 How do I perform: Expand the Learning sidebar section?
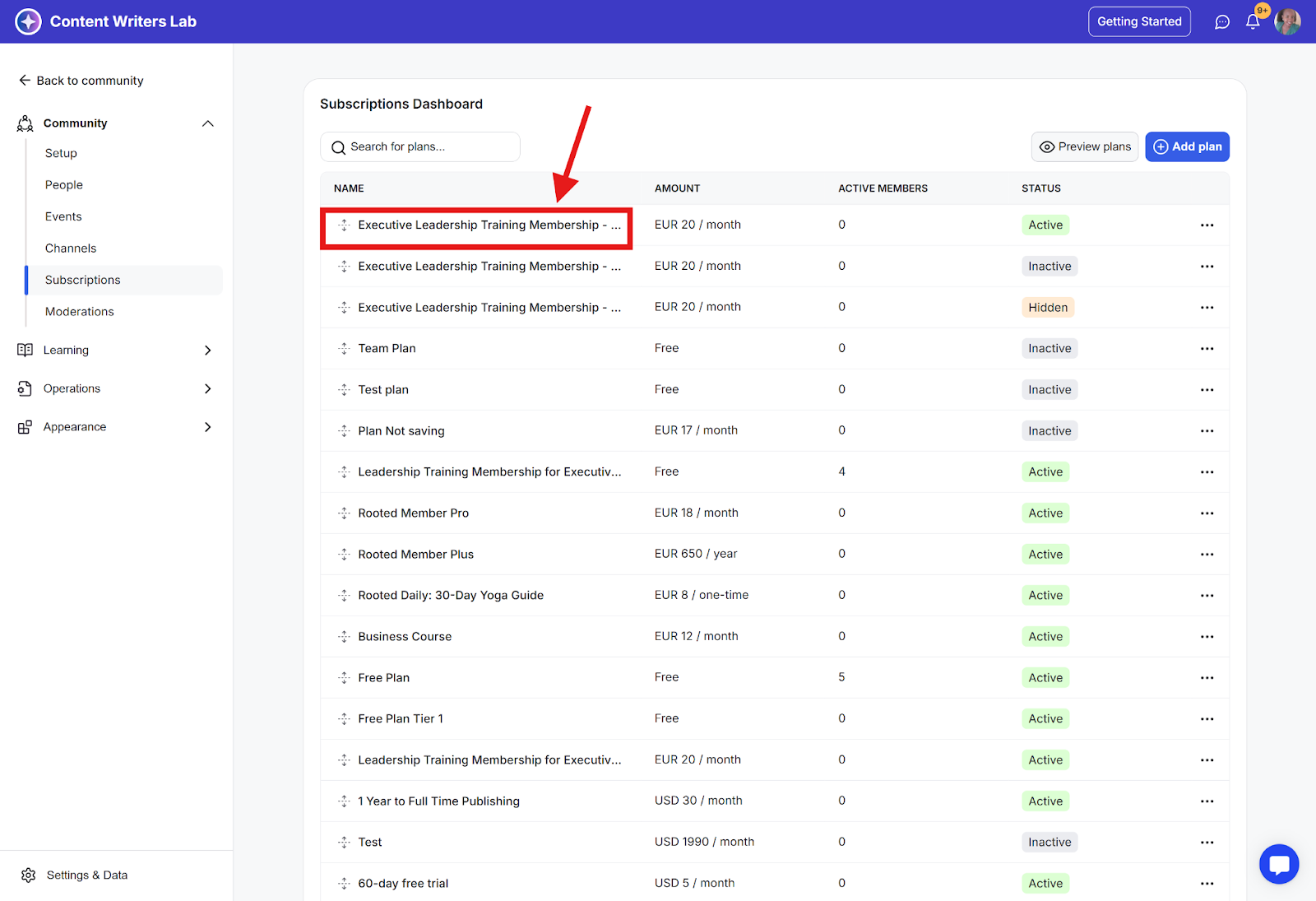(208, 351)
